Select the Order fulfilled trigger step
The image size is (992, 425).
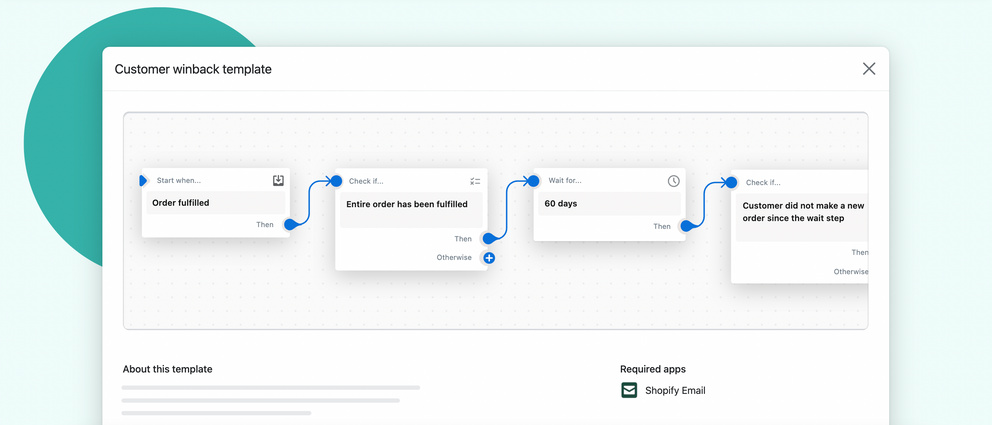215,203
